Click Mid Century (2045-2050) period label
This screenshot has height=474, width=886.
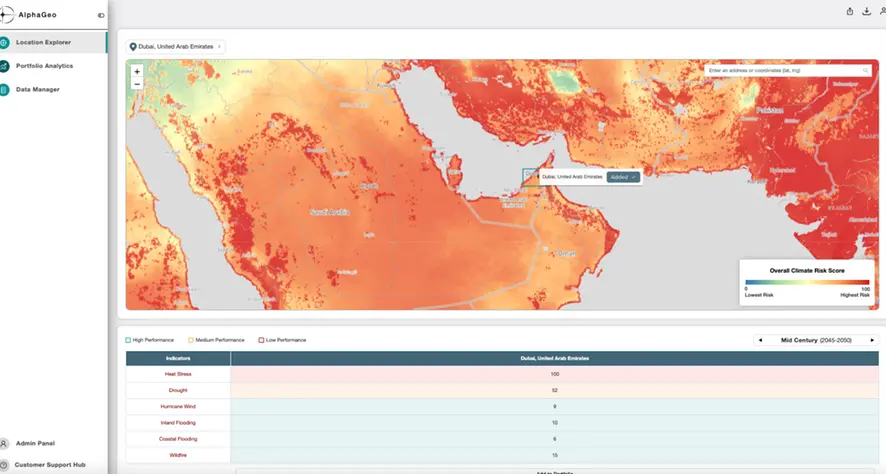pos(816,340)
